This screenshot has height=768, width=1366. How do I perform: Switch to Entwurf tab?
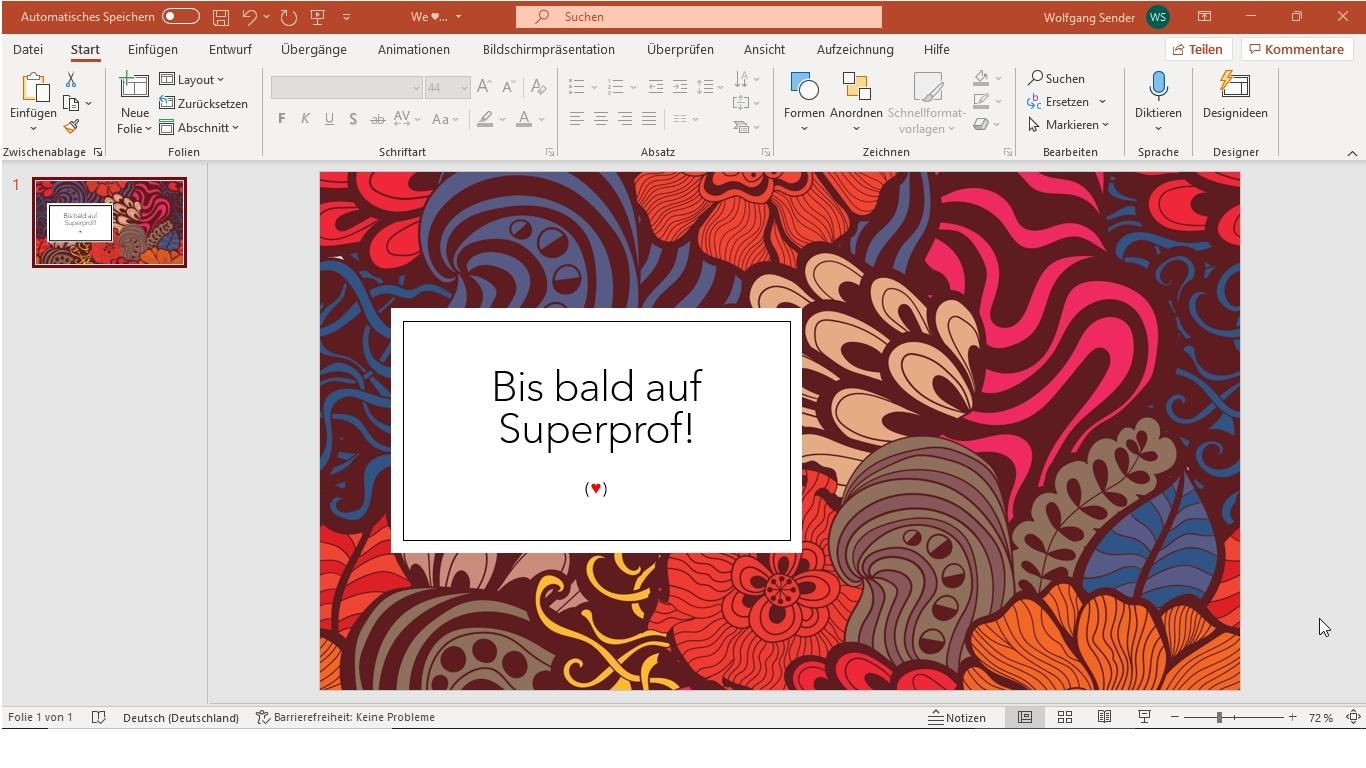point(230,49)
